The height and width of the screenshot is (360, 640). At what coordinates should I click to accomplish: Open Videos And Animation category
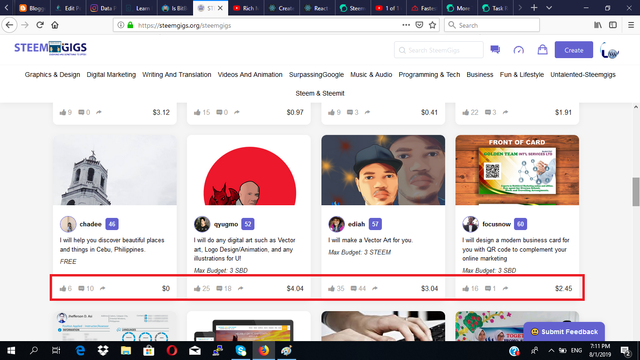[250, 75]
